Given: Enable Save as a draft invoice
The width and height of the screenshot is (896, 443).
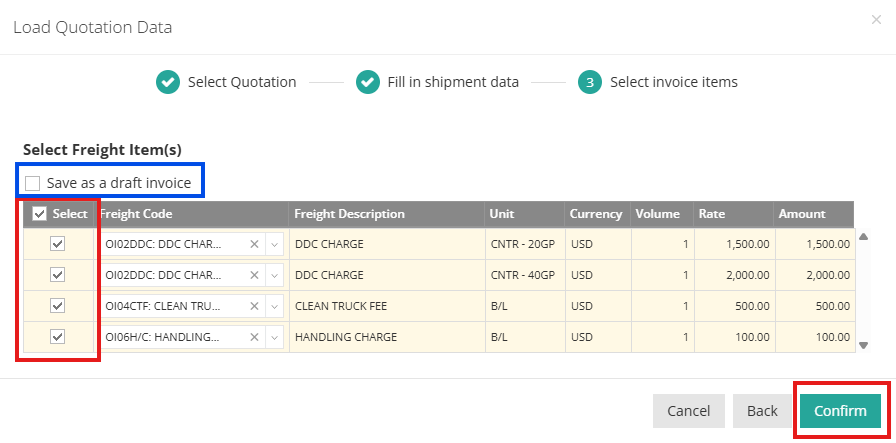Looking at the screenshot, I should (x=33, y=183).
